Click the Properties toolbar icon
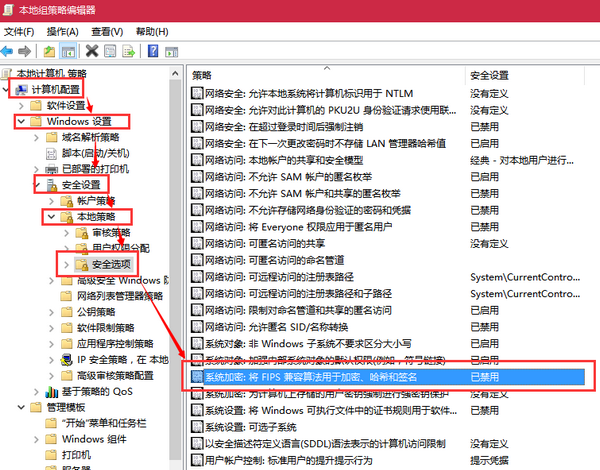This screenshot has height=470, width=600. pos(110,51)
